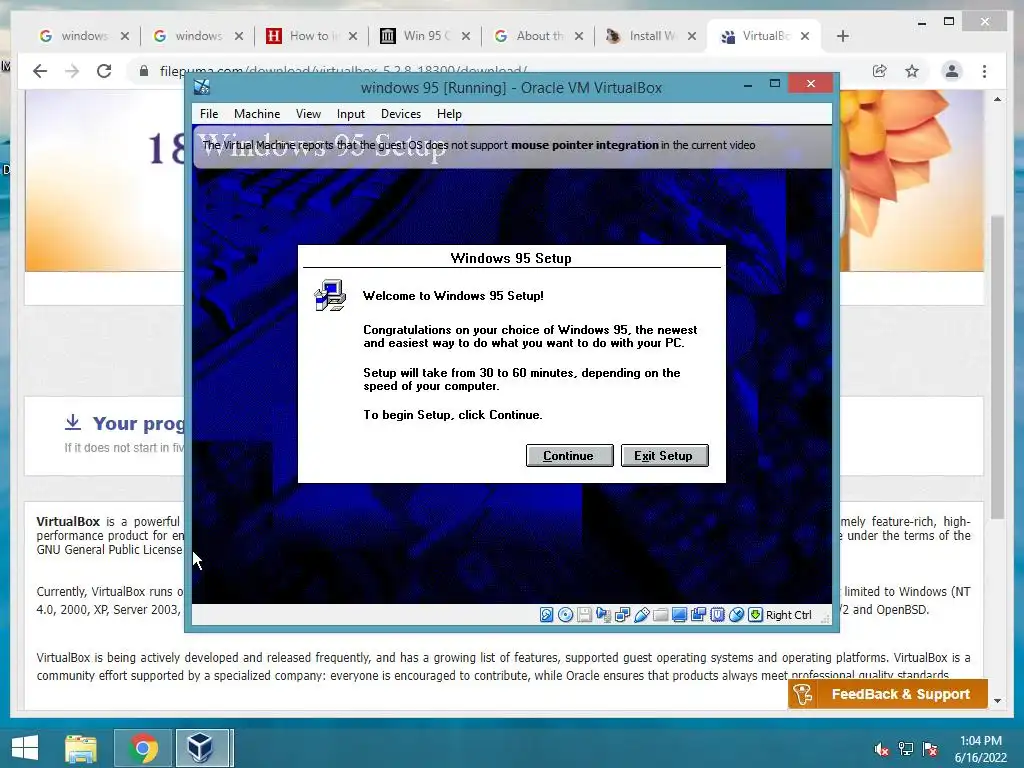Bookmark the page with the star icon
The height and width of the screenshot is (768, 1024).
pos(912,71)
